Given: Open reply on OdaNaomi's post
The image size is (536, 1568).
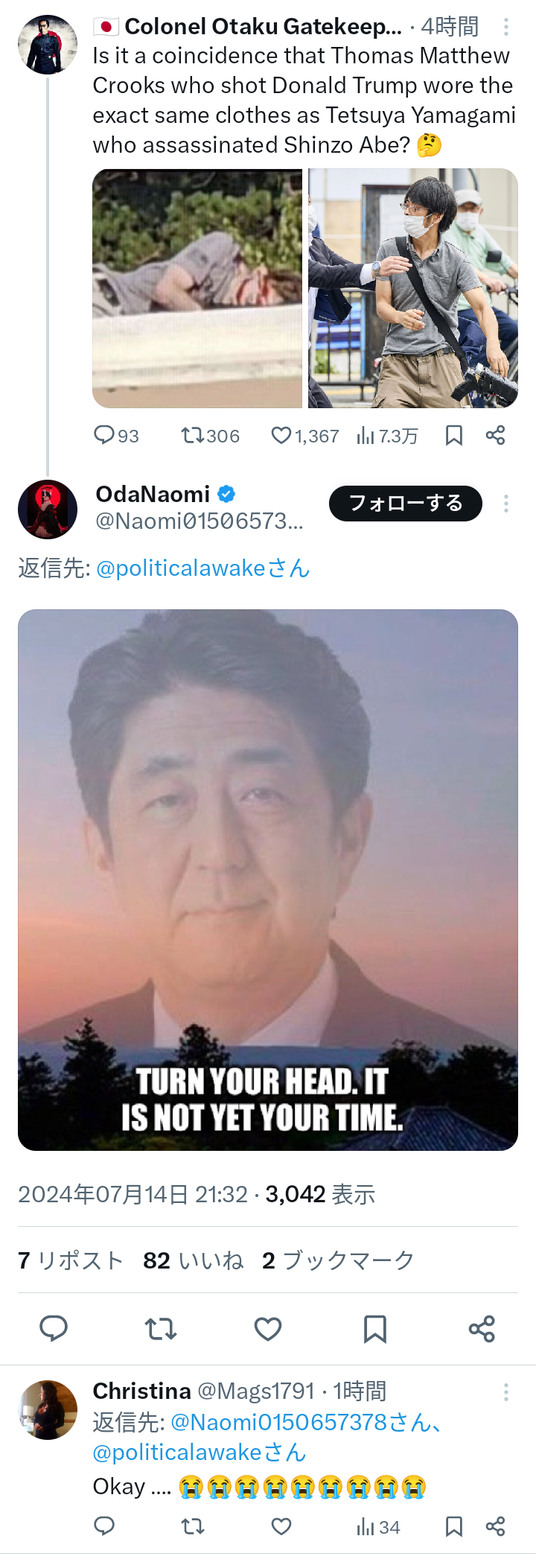Looking at the screenshot, I should (53, 1328).
